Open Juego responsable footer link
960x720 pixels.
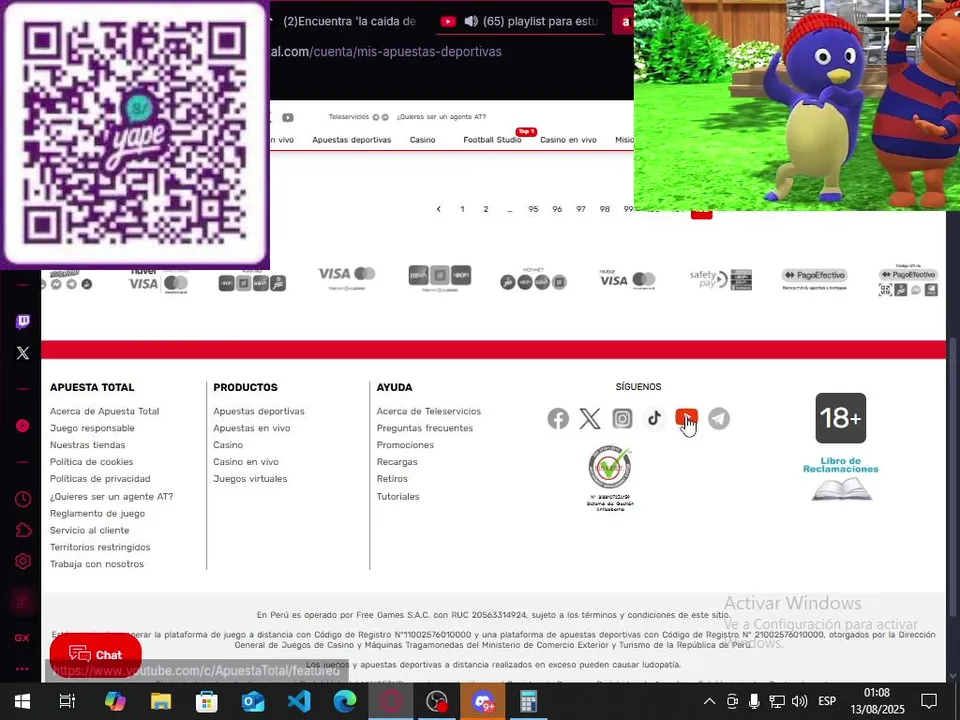92,428
